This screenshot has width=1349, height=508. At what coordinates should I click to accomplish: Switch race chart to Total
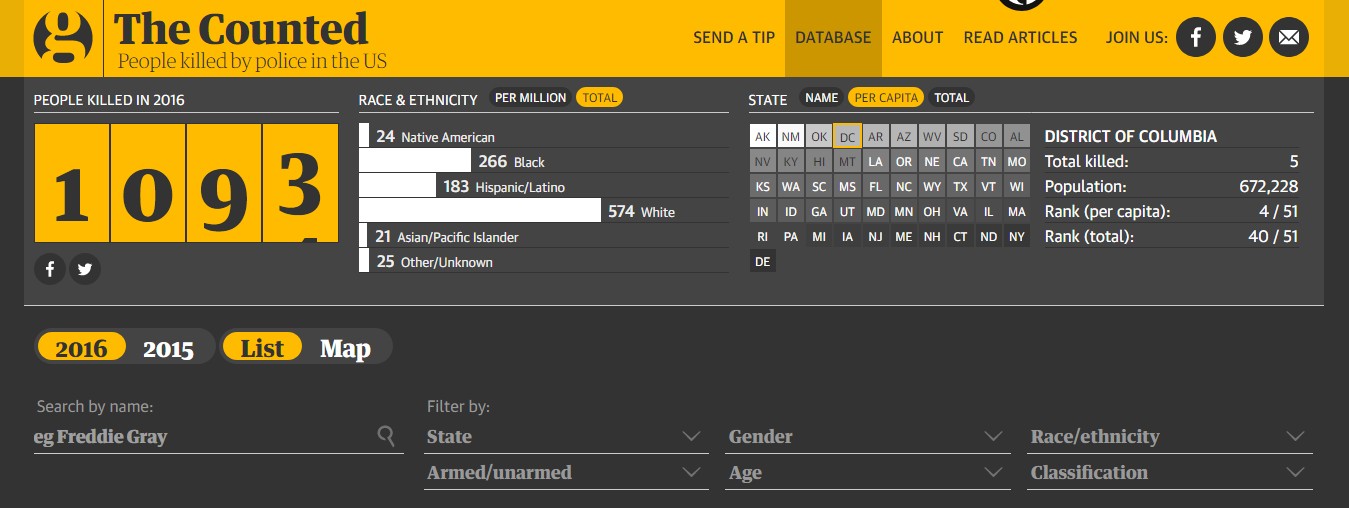[x=599, y=98]
